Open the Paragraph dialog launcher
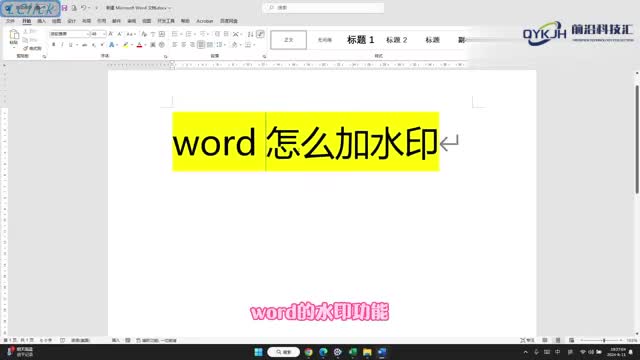 coord(264,56)
